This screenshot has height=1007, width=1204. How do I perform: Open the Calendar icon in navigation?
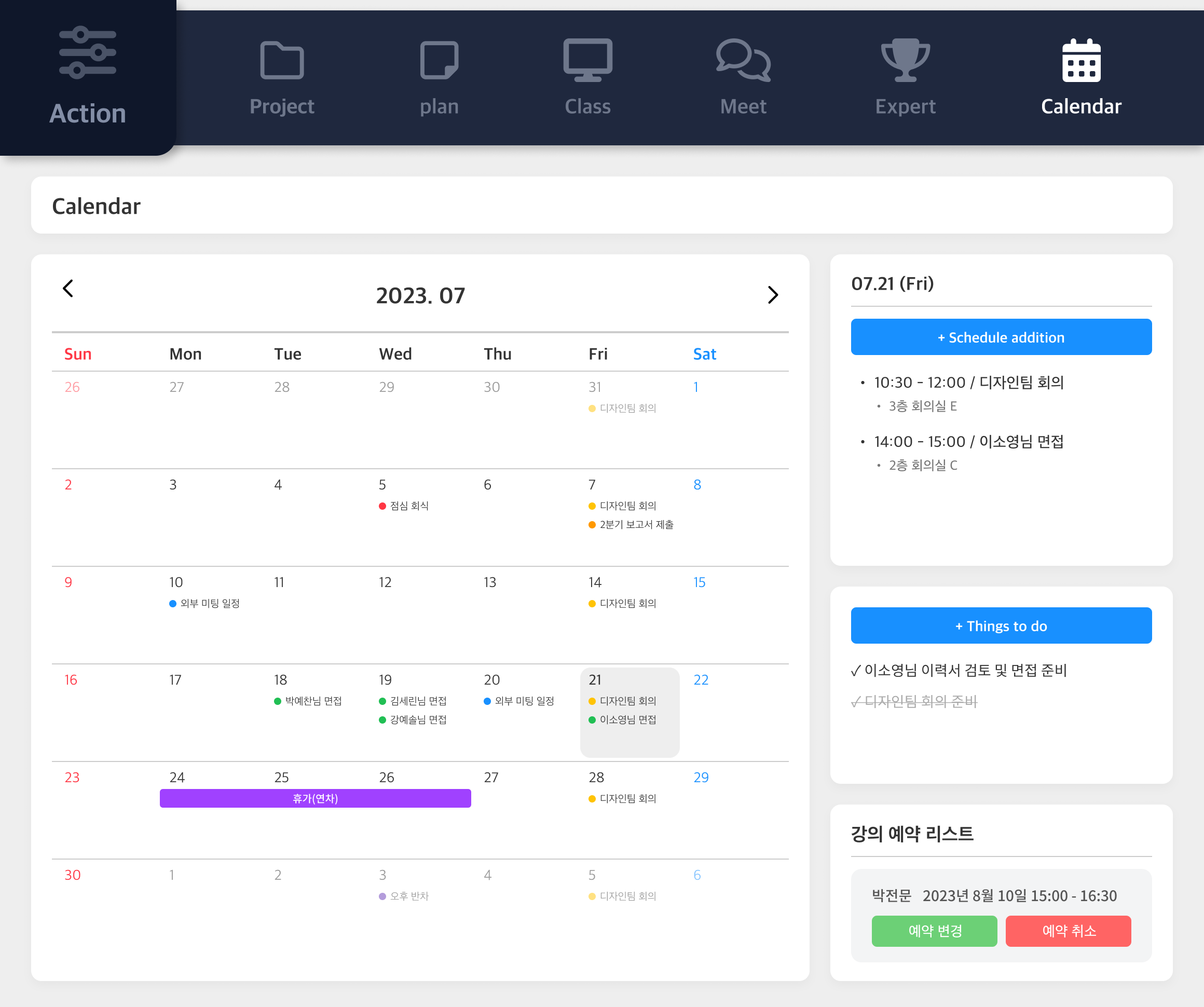[x=1080, y=60]
